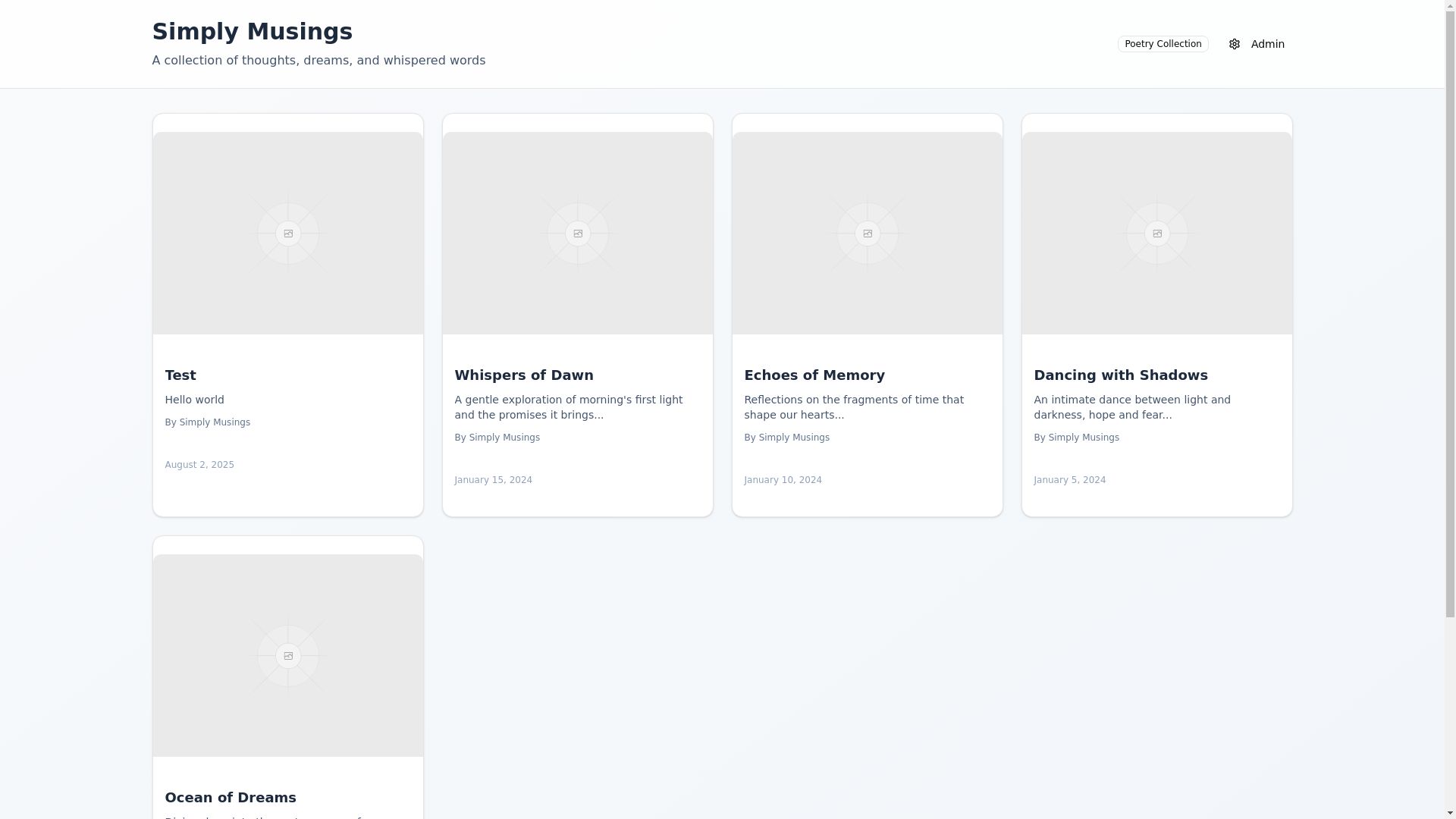Click the Poetry Collection badge
Screen dimensions: 1456x819
point(1163,44)
